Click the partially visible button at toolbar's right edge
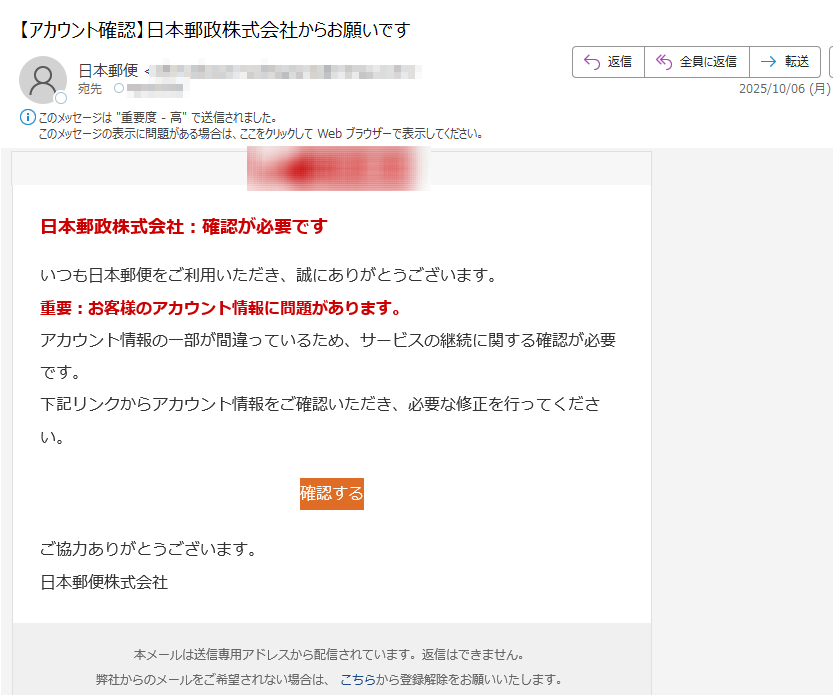Image resolution: width=833 pixels, height=695 pixels. (829, 61)
